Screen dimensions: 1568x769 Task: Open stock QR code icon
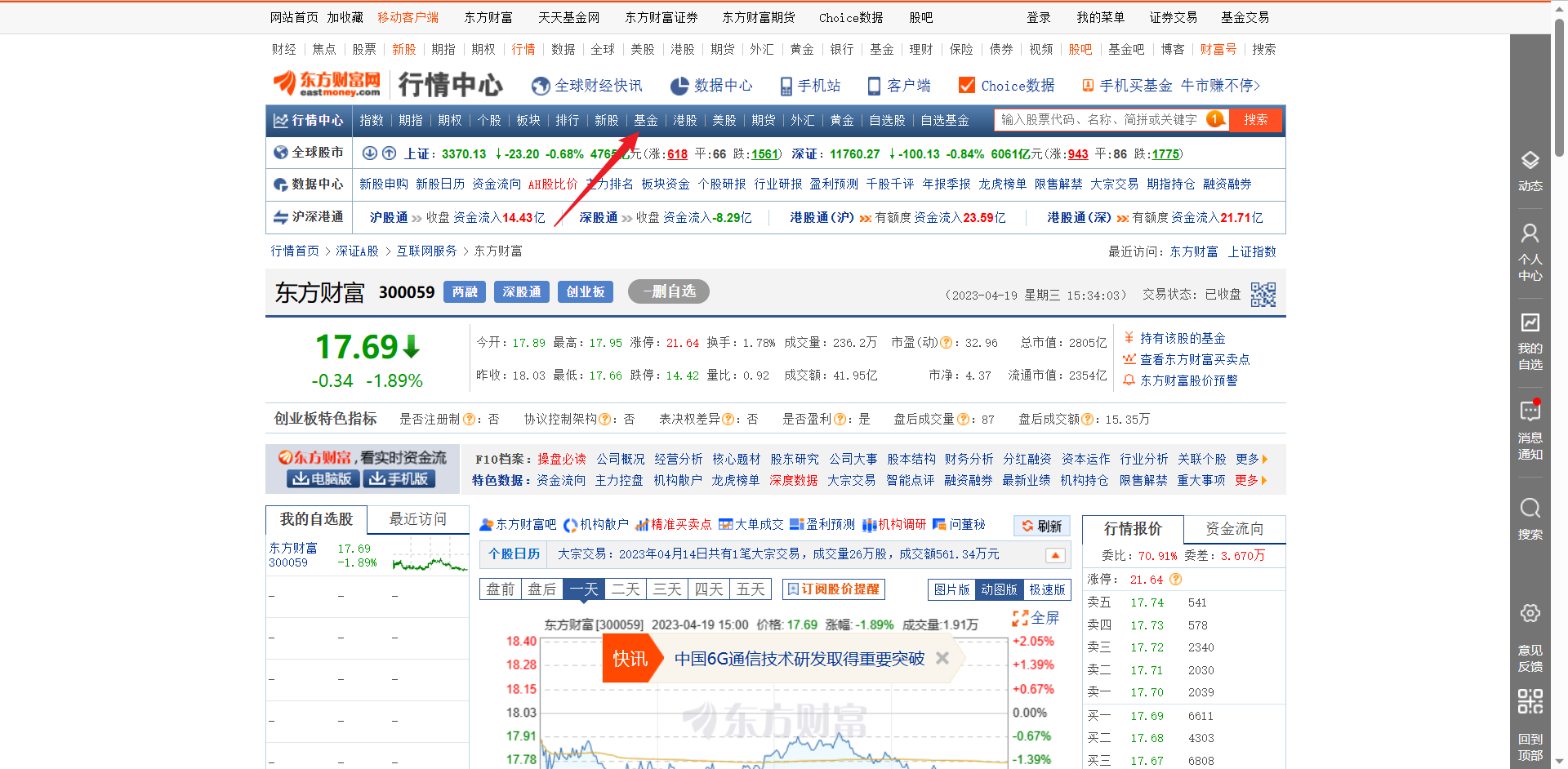click(x=1263, y=294)
